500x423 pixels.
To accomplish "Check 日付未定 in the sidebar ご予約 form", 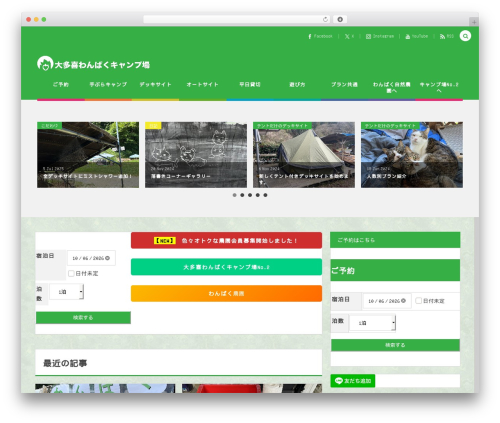I will coord(418,301).
